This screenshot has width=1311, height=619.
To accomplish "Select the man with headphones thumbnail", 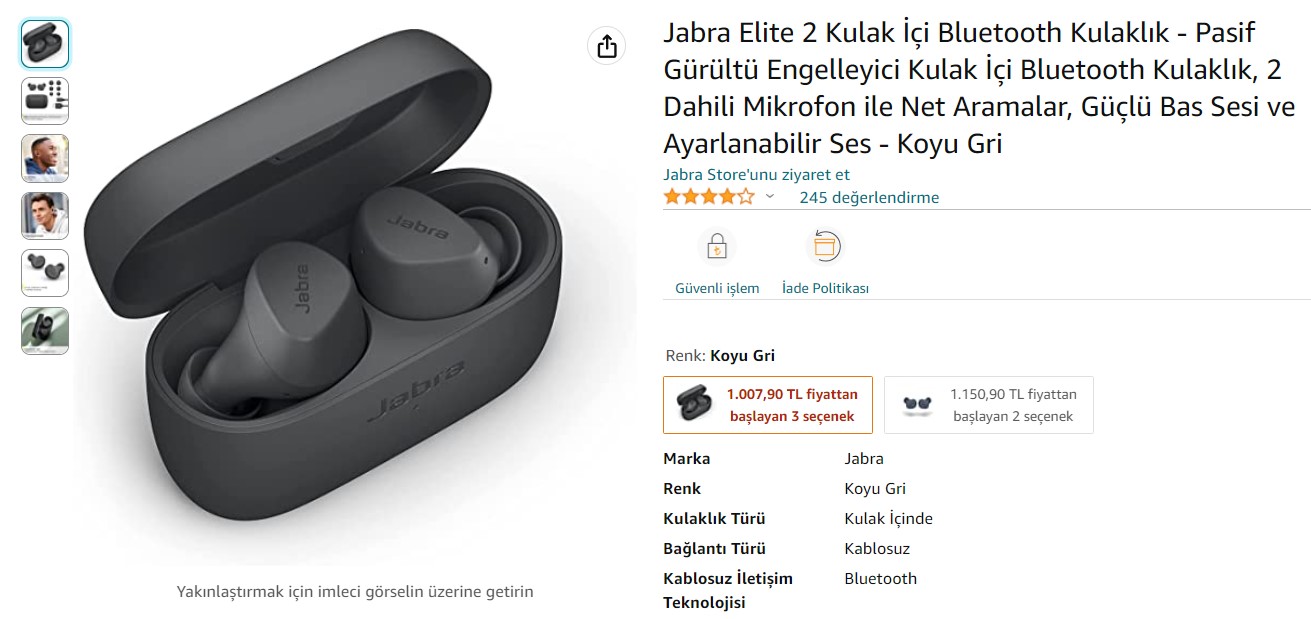I will [x=45, y=216].
